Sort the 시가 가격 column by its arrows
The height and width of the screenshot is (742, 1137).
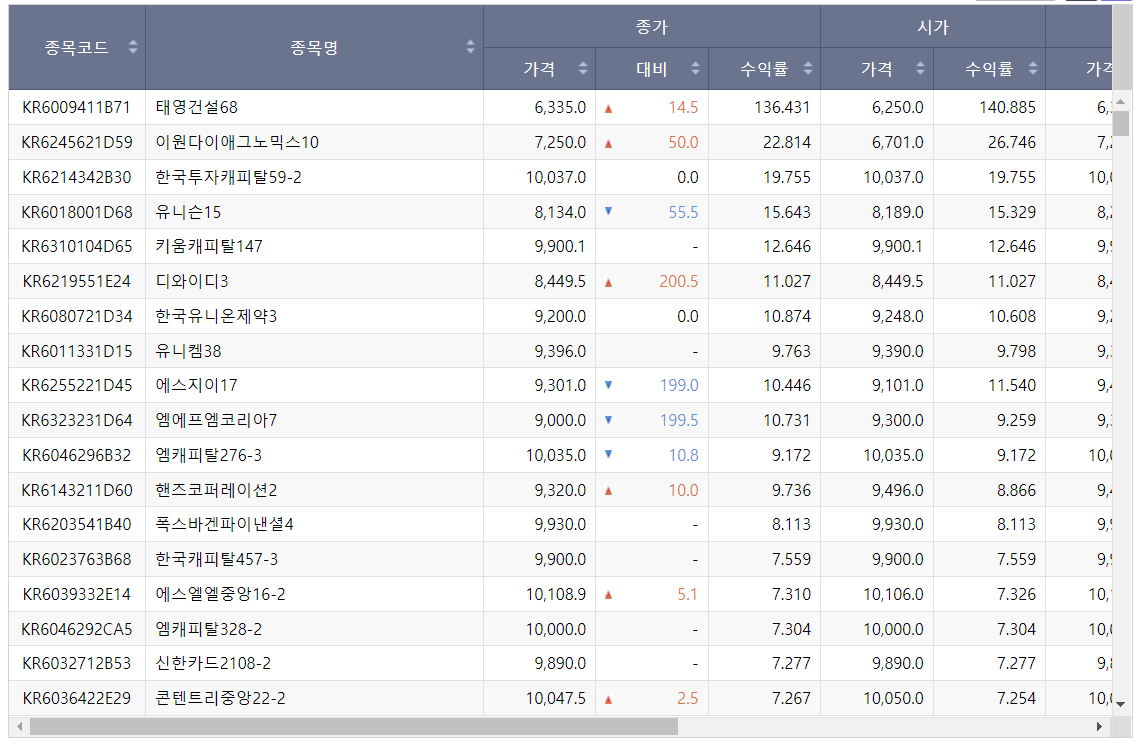click(920, 68)
